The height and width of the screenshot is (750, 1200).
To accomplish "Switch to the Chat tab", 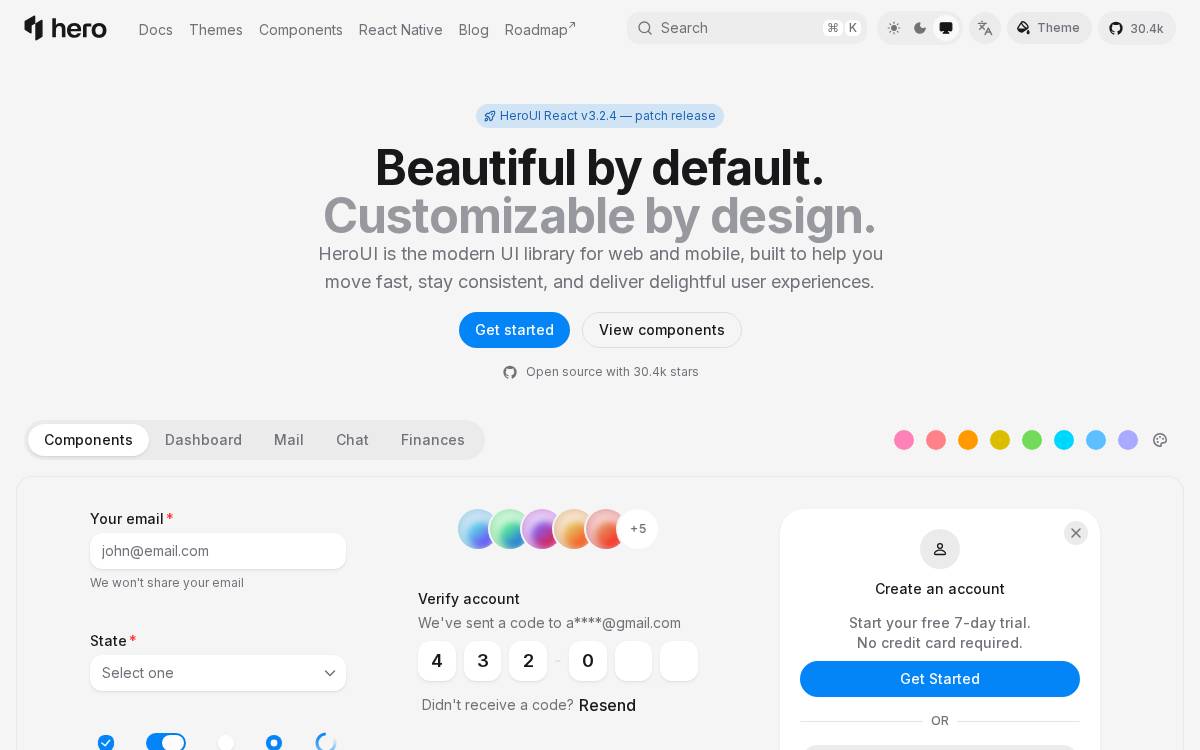I will point(352,440).
